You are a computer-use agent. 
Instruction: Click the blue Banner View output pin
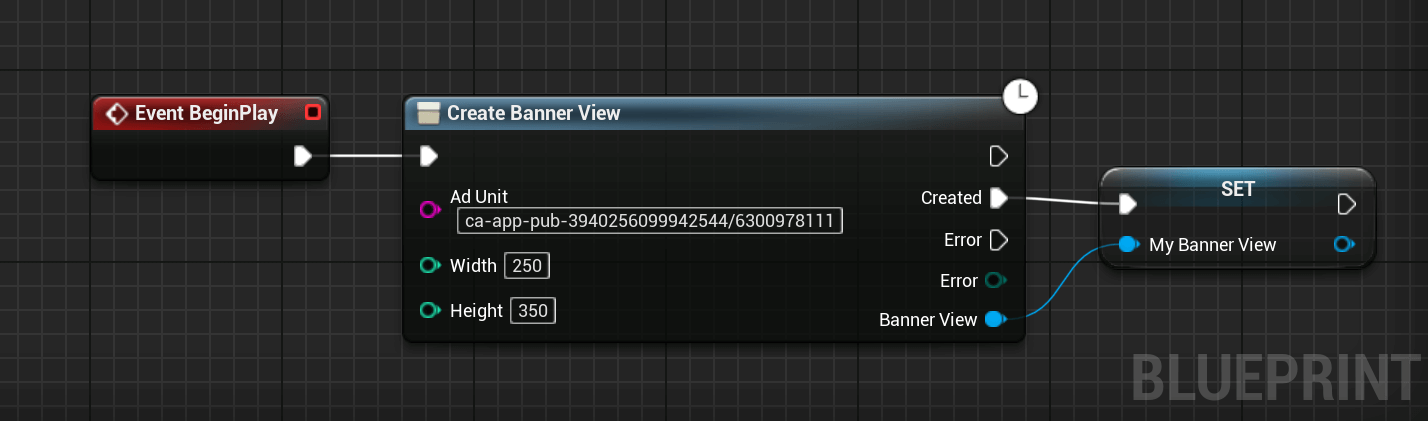point(995,320)
